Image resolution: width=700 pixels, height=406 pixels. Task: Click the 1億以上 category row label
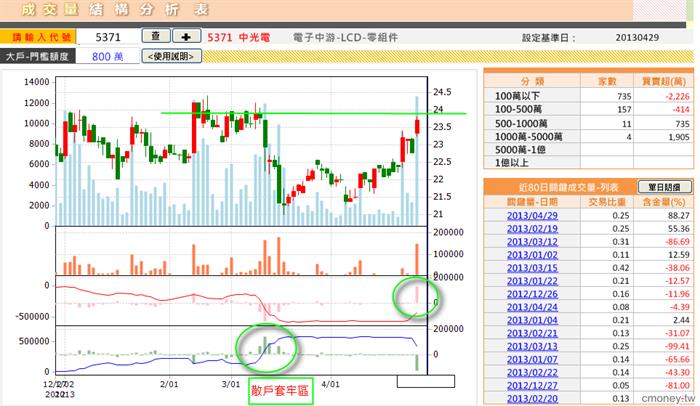click(x=511, y=163)
